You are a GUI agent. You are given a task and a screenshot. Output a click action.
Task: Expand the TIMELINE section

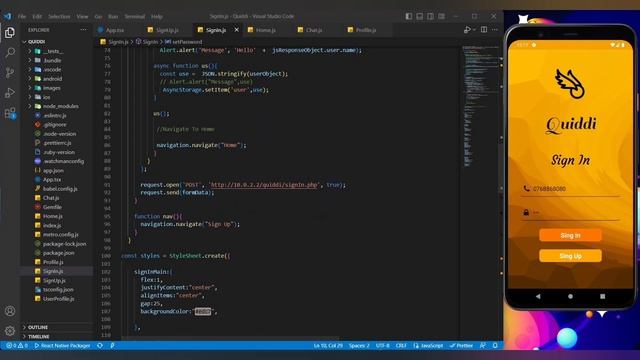tap(57, 337)
